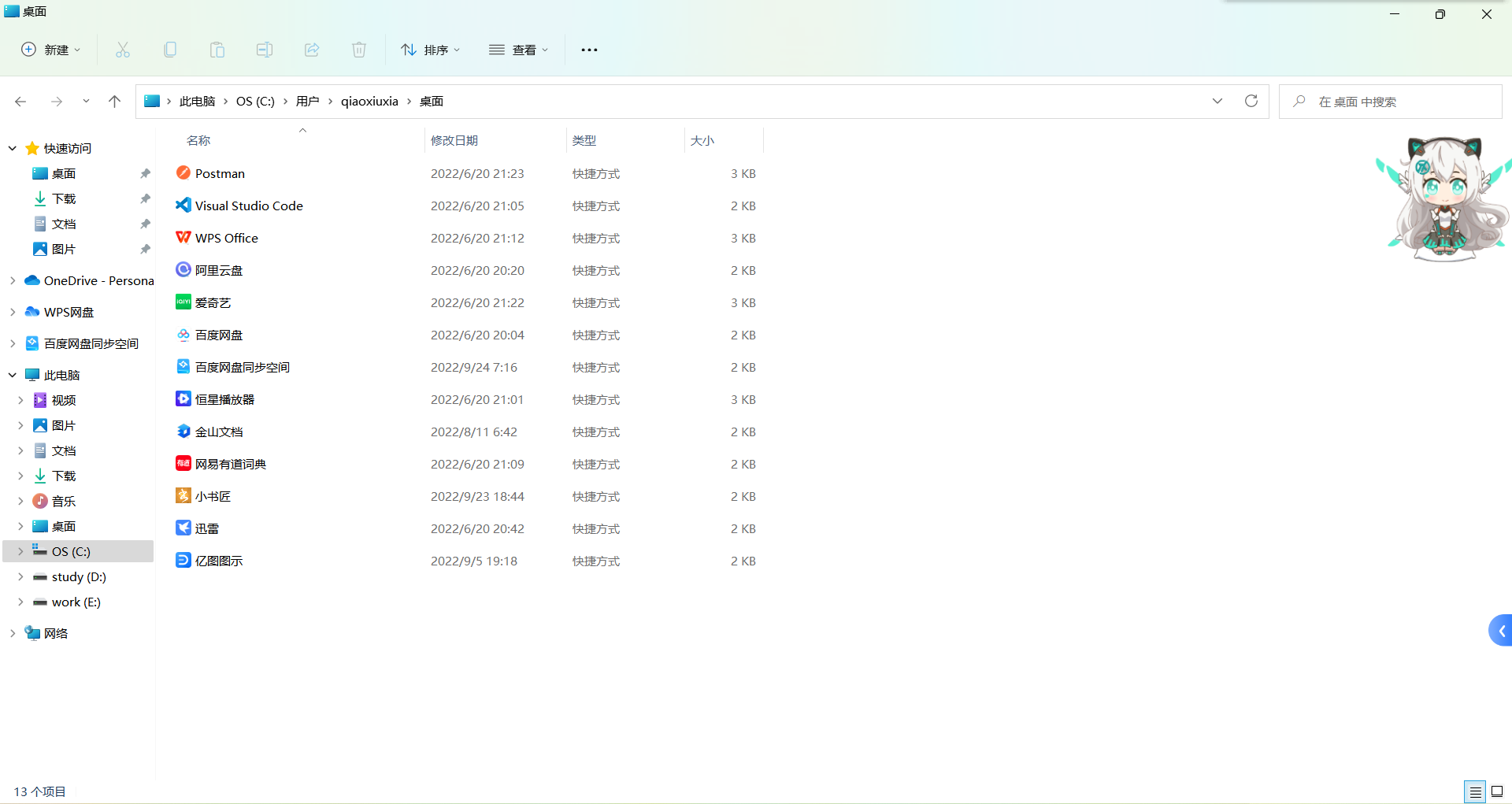Open the three-dot more options menu
1512x804 pixels.
coord(589,50)
